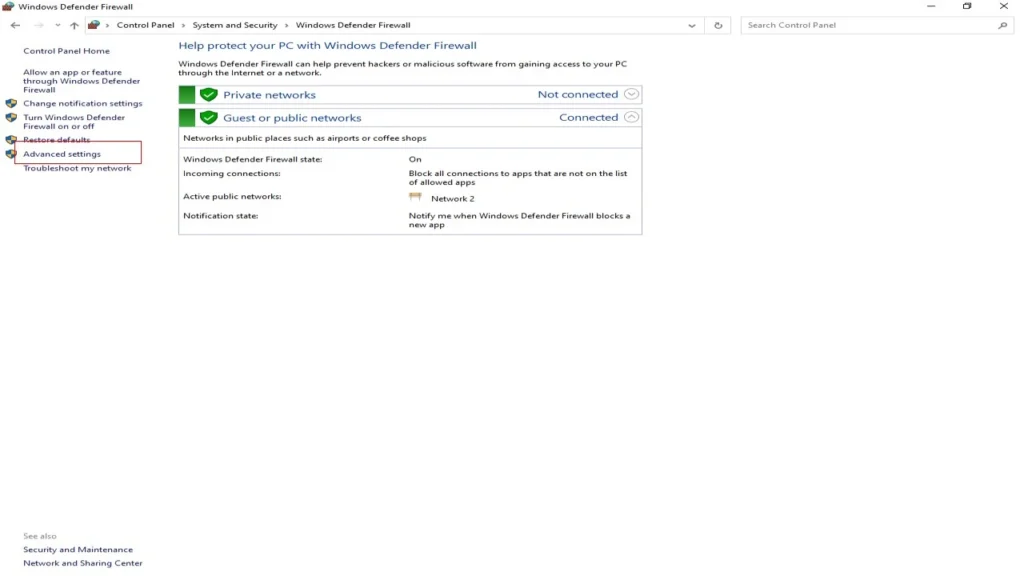The height and width of the screenshot is (576, 1024).
Task: Open Advanced settings link
Action: tap(62, 153)
